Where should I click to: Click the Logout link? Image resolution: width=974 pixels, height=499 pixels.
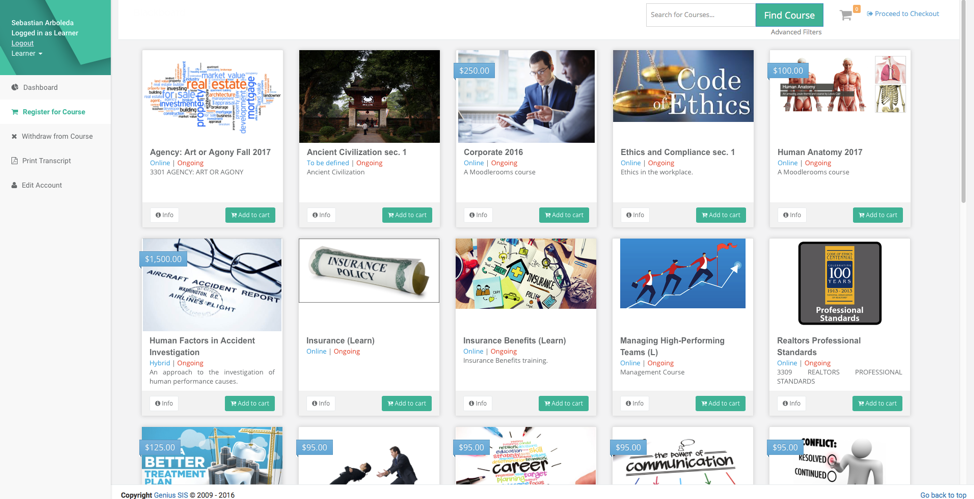click(x=22, y=43)
